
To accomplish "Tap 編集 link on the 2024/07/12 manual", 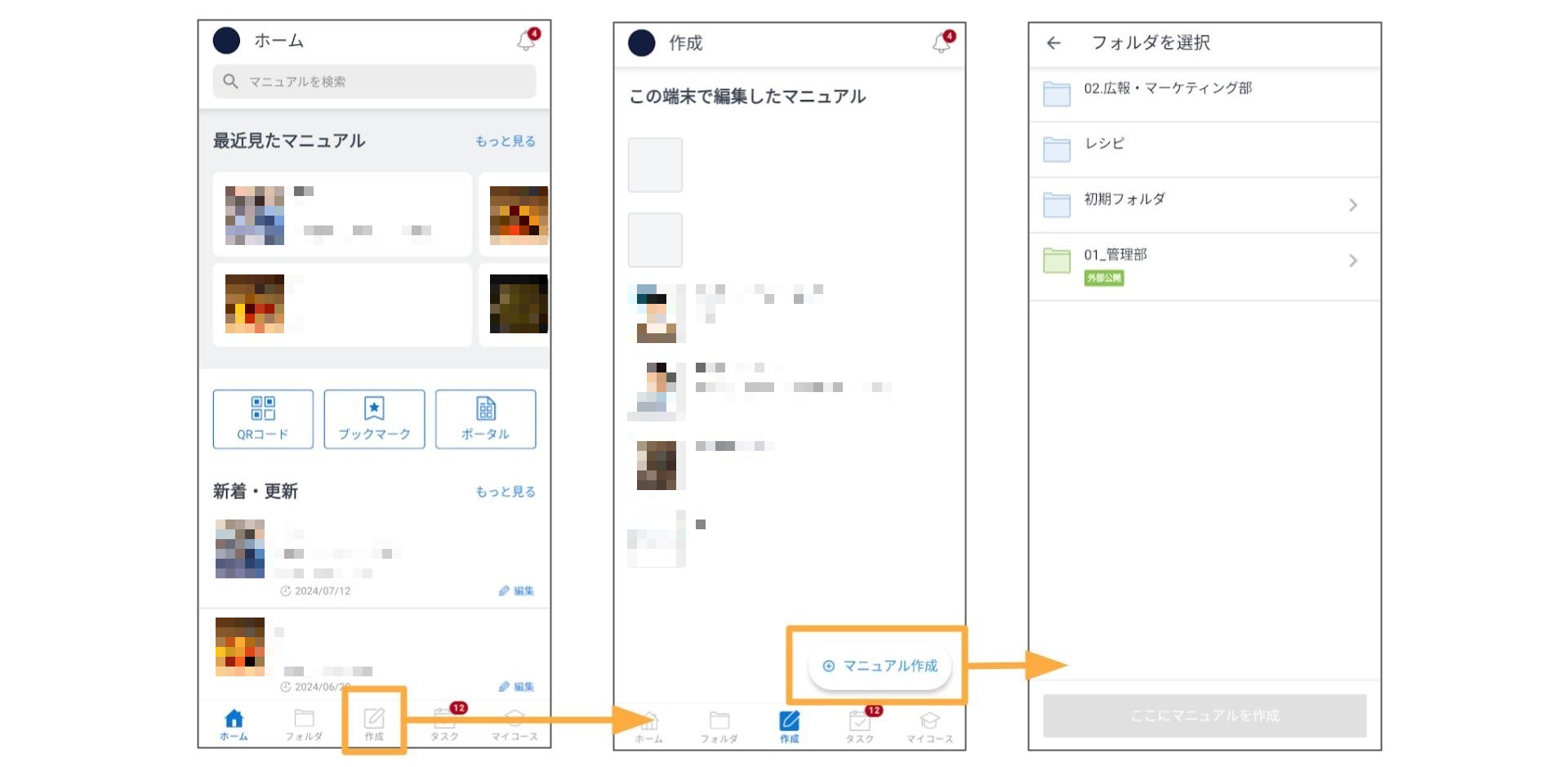I will pos(516,591).
